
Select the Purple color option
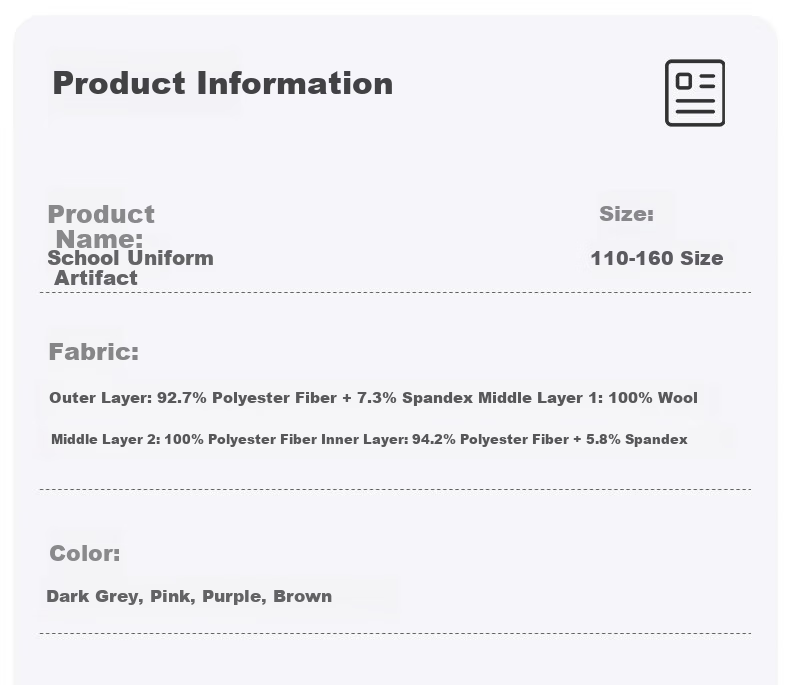pos(234,596)
